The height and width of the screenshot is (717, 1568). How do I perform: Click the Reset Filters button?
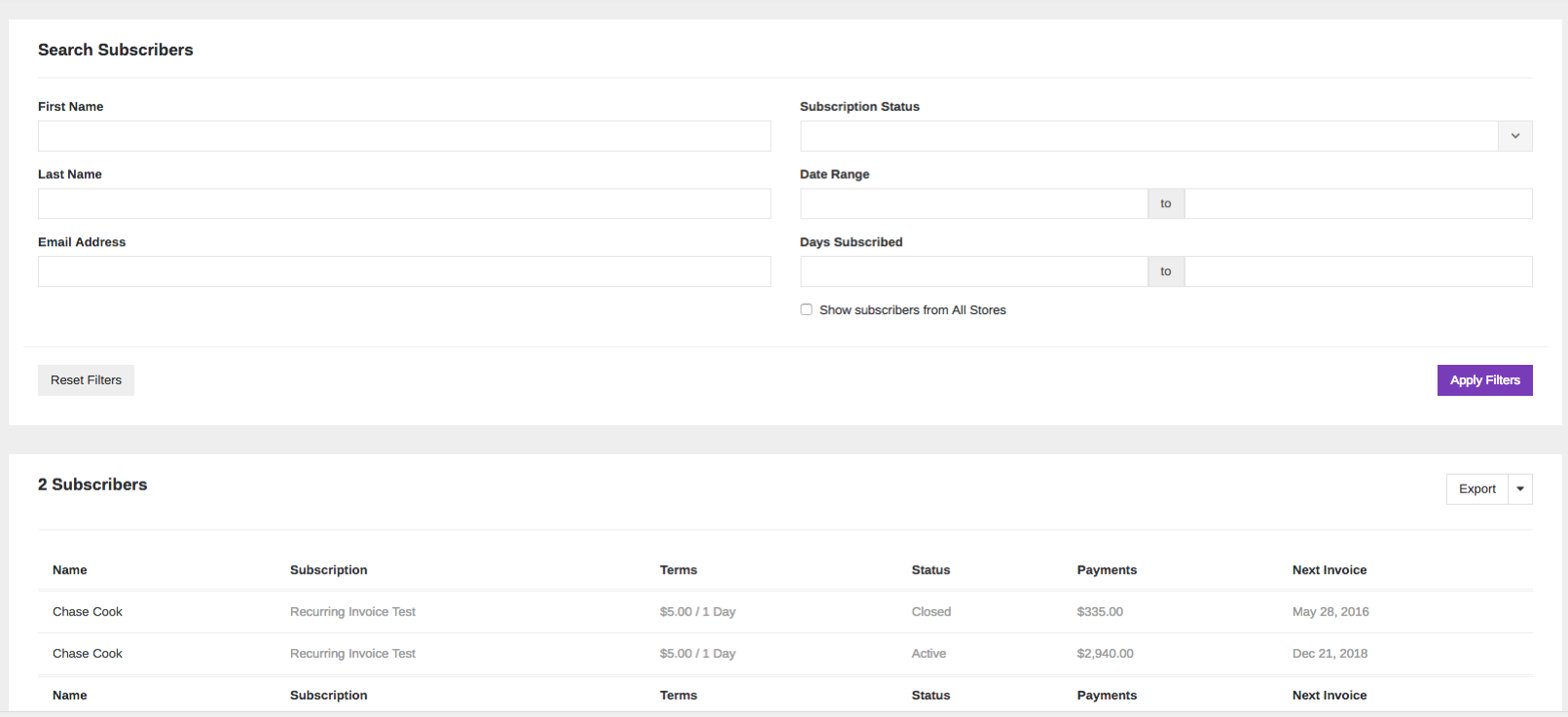click(86, 380)
